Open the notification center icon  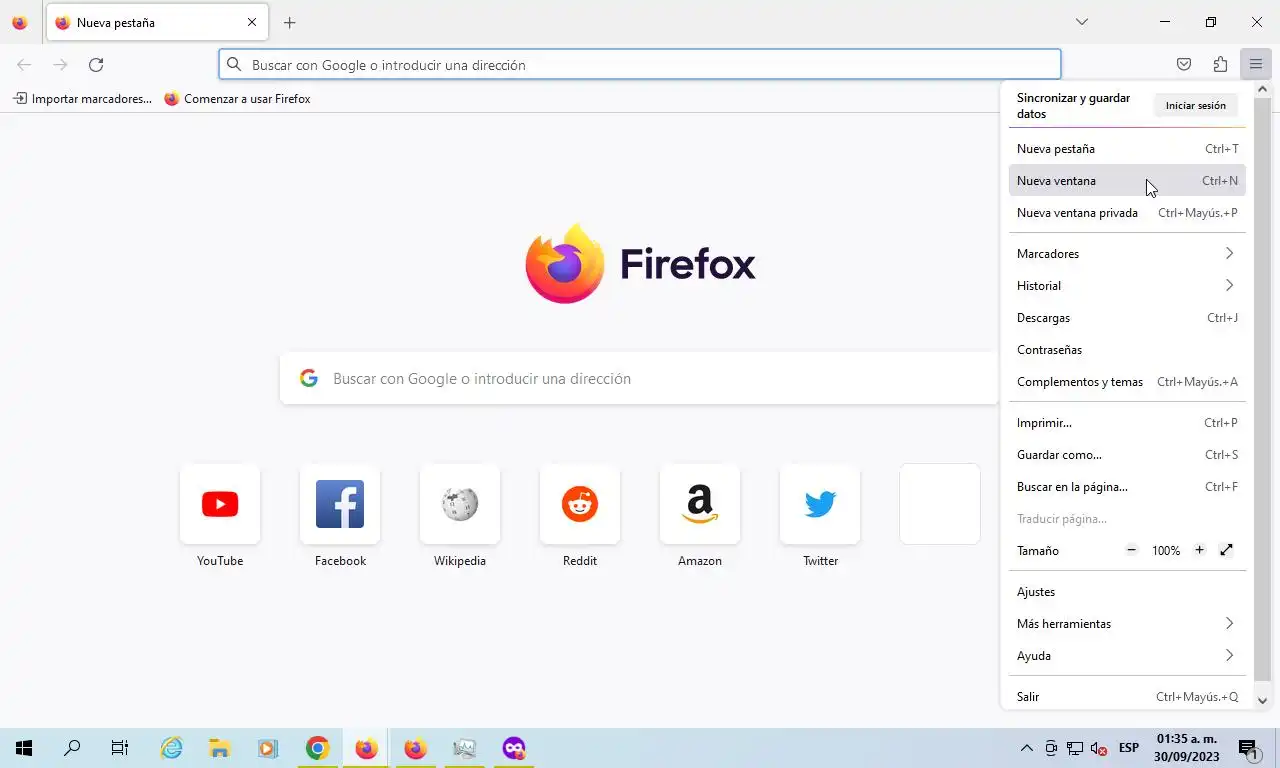click(1248, 748)
